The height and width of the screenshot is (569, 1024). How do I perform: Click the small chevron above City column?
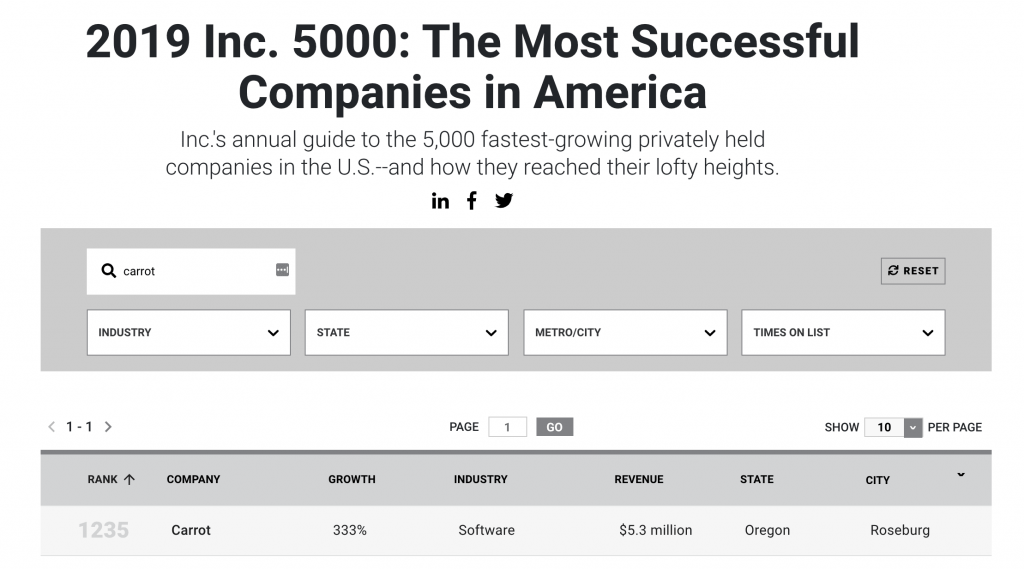(x=961, y=474)
